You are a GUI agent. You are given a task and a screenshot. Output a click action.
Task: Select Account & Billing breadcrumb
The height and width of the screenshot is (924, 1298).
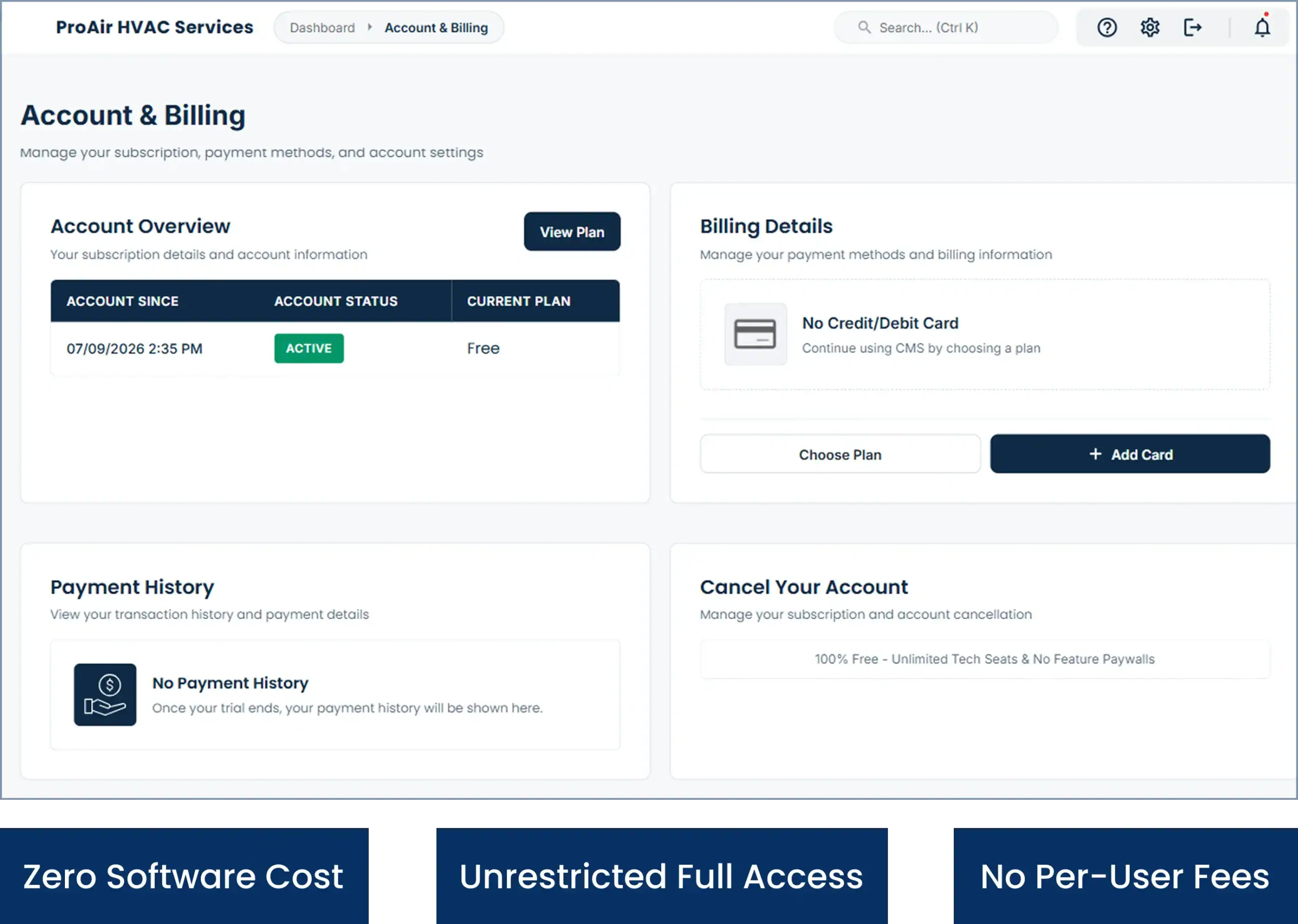[x=436, y=27]
